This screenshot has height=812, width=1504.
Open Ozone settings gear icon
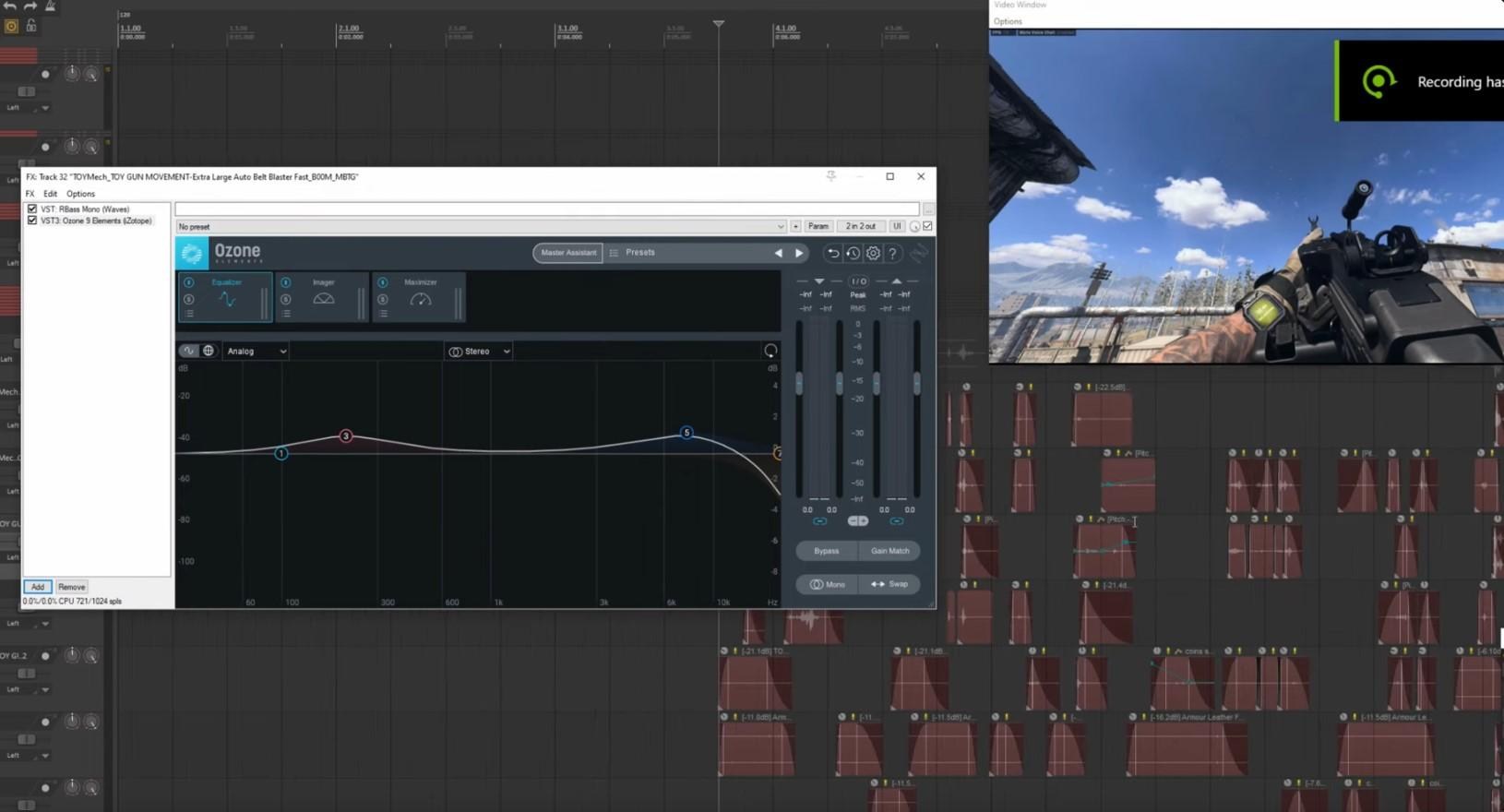873,253
